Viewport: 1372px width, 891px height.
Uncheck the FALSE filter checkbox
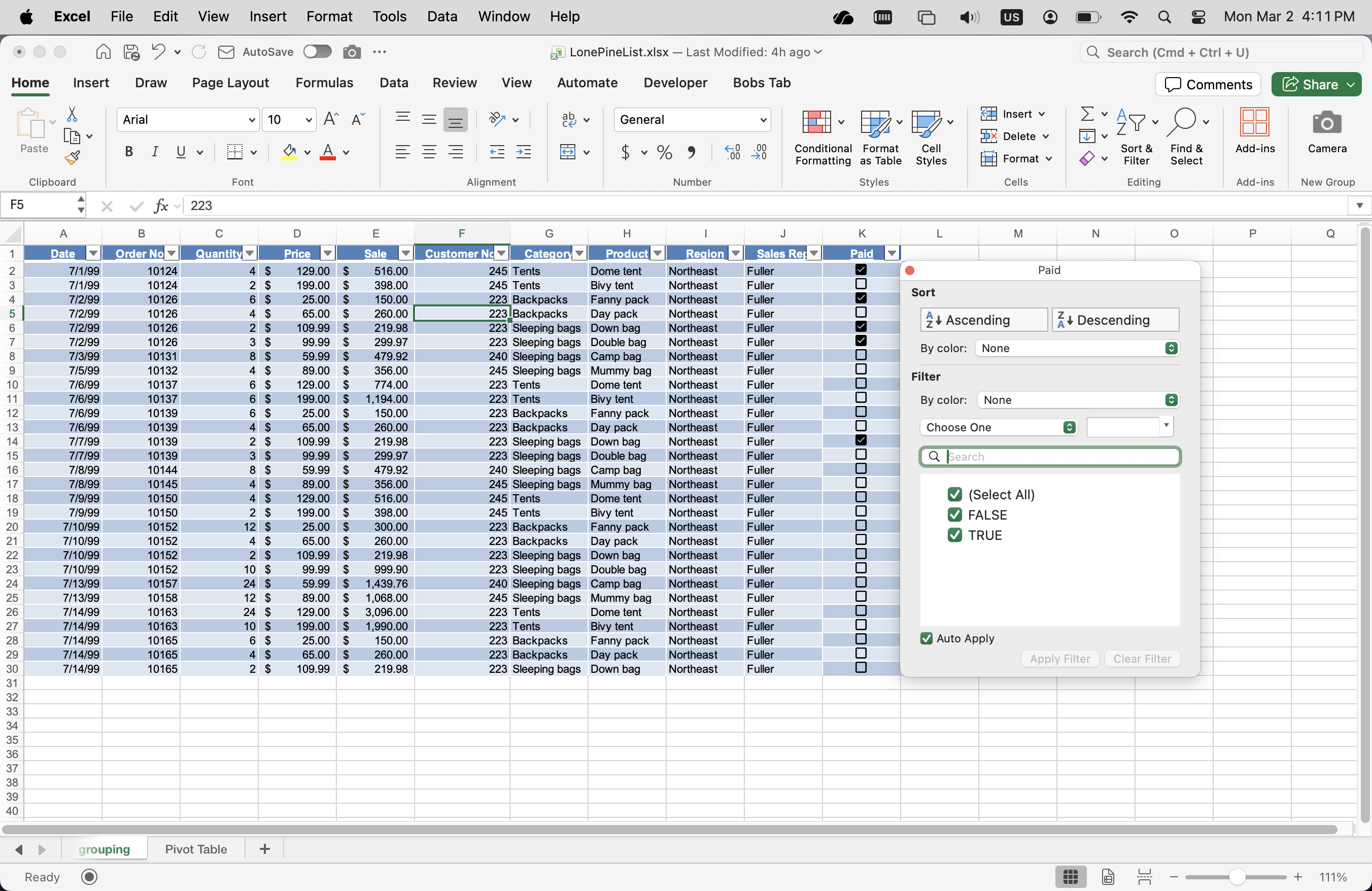coord(954,515)
